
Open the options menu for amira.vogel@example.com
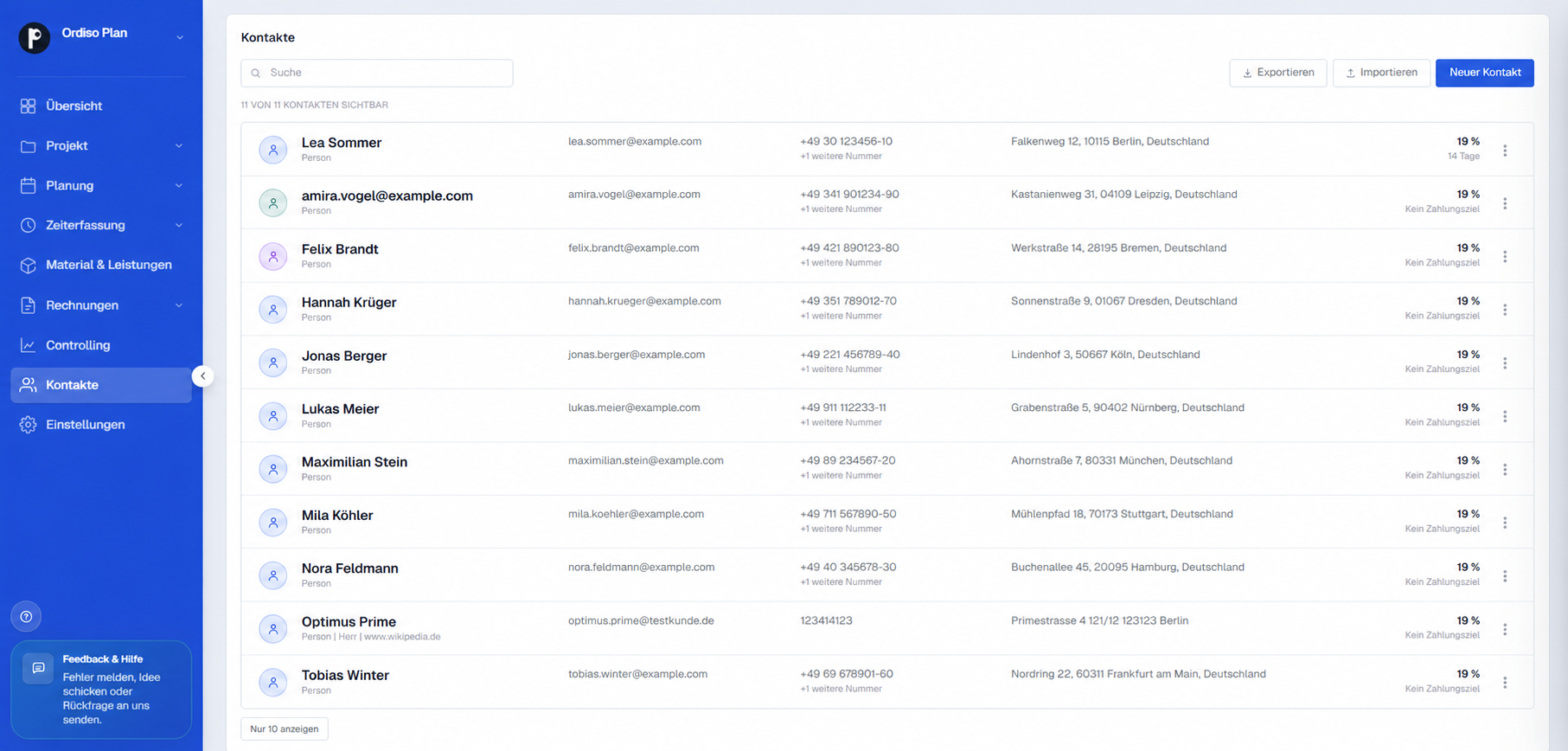1505,203
